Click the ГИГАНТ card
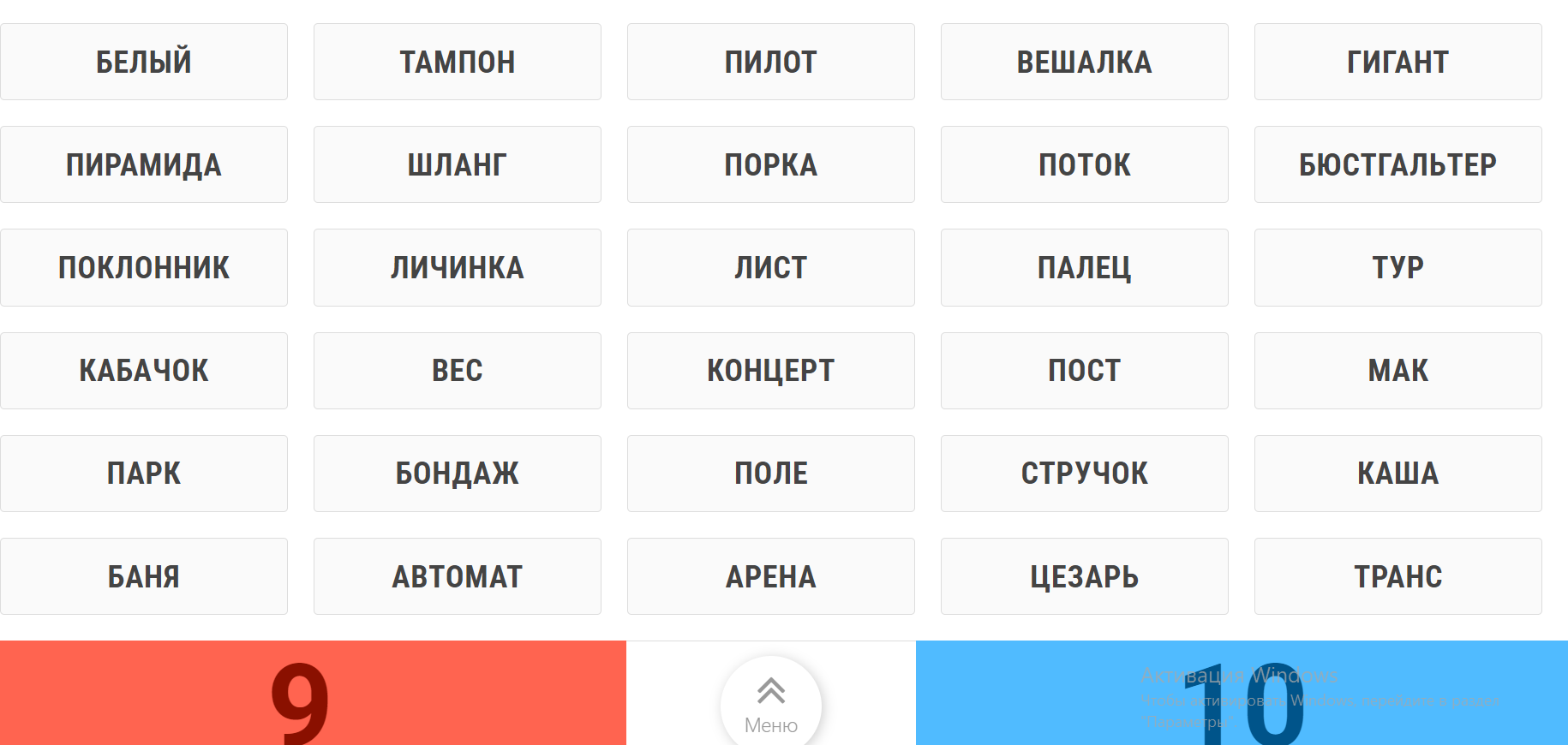 click(x=1398, y=62)
